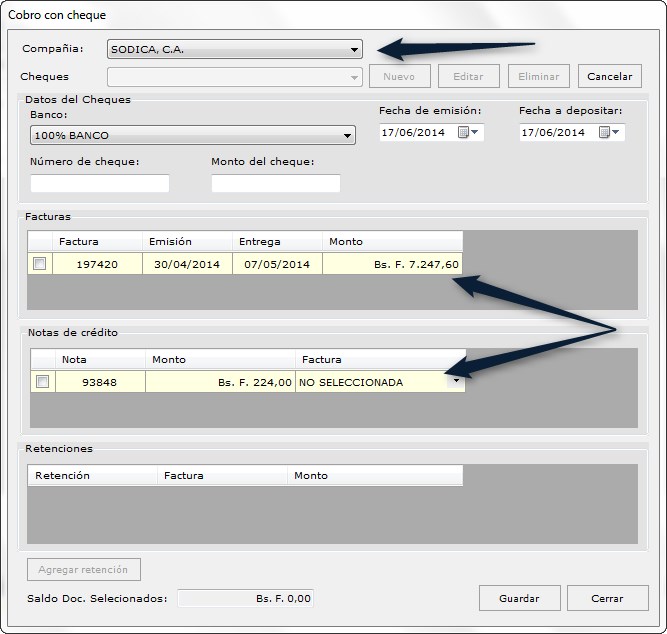
Task: Click Retención column header
Action: [x=93, y=475]
